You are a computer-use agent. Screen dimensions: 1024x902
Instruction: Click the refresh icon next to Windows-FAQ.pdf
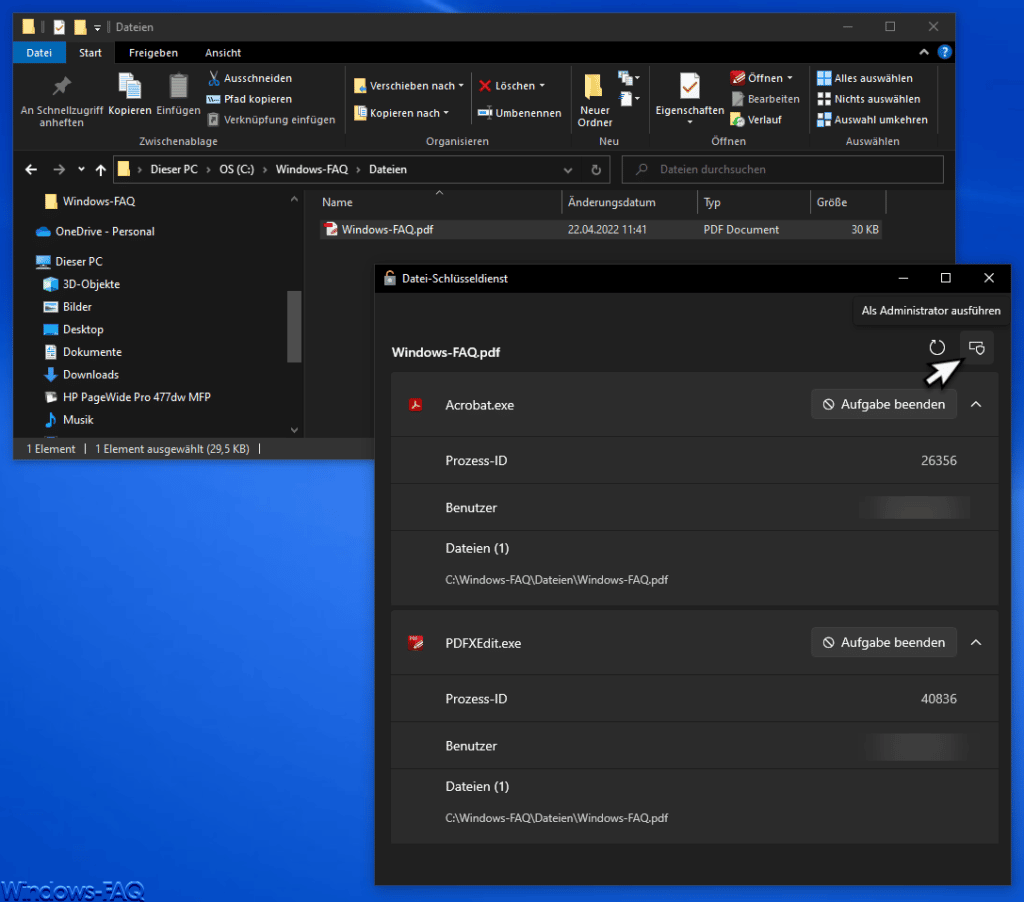point(936,347)
